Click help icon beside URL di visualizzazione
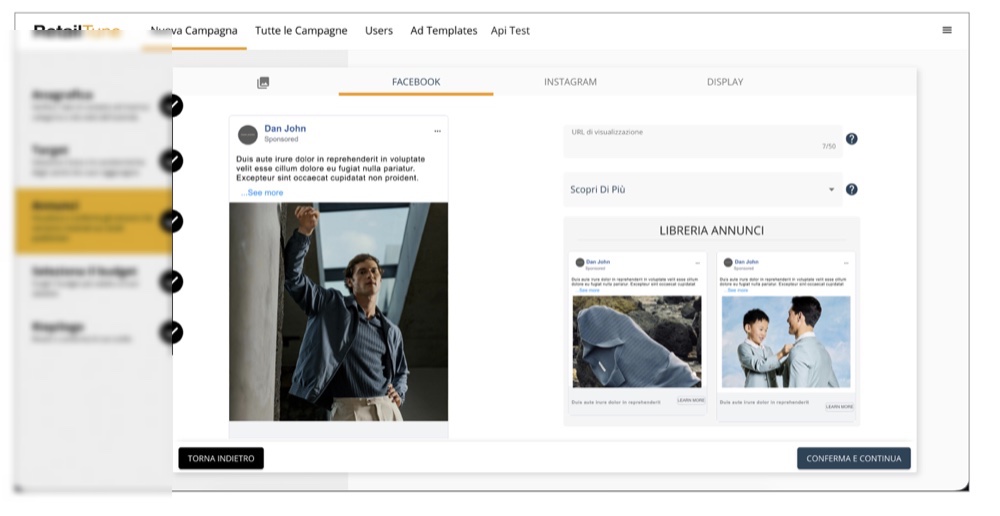This screenshot has height=516, width=1000. tap(851, 138)
